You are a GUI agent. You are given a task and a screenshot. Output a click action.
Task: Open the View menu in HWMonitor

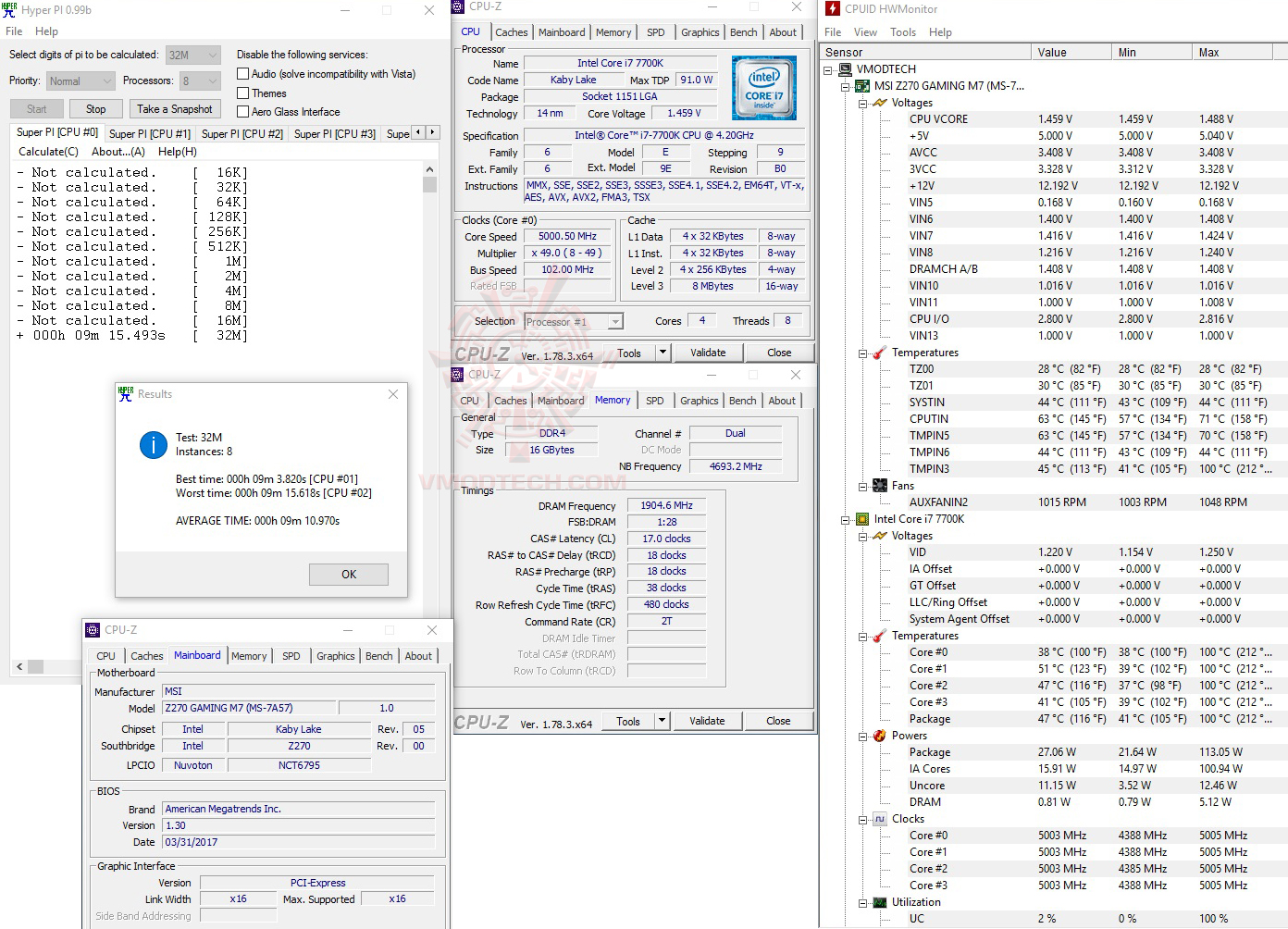click(x=865, y=31)
